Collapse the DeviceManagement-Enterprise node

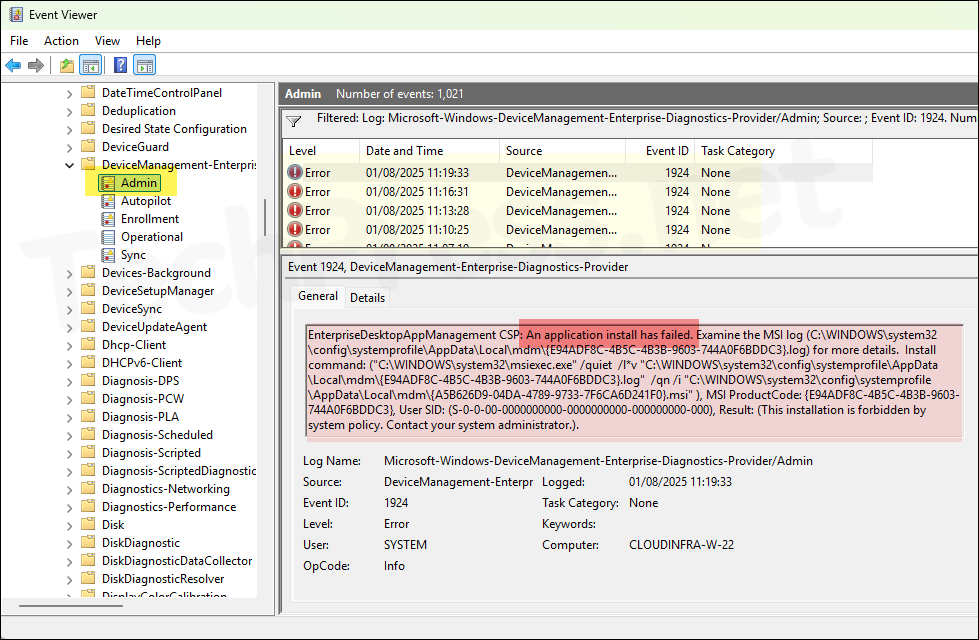(x=69, y=165)
